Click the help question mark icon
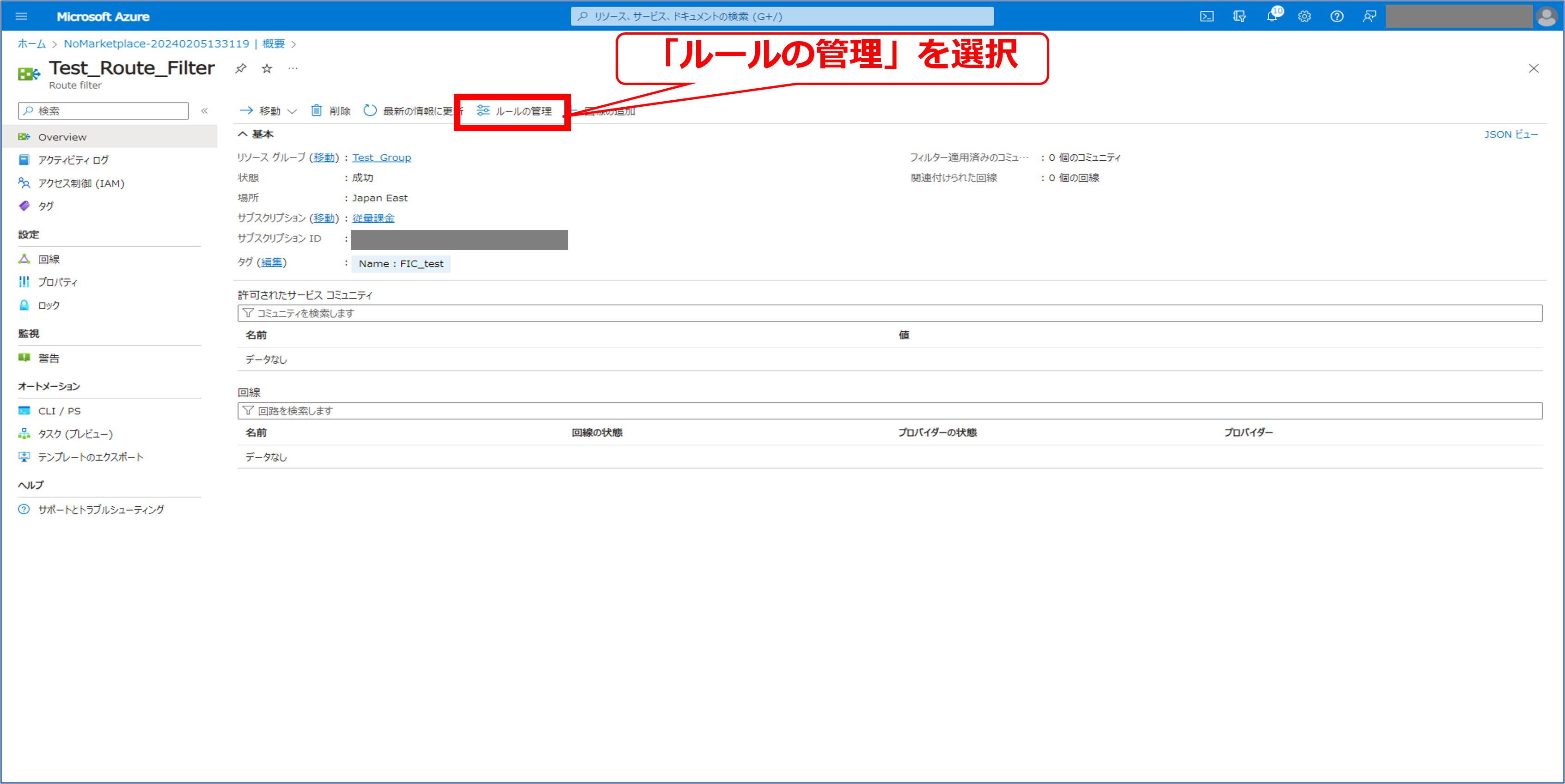The height and width of the screenshot is (784, 1565). click(x=1337, y=16)
